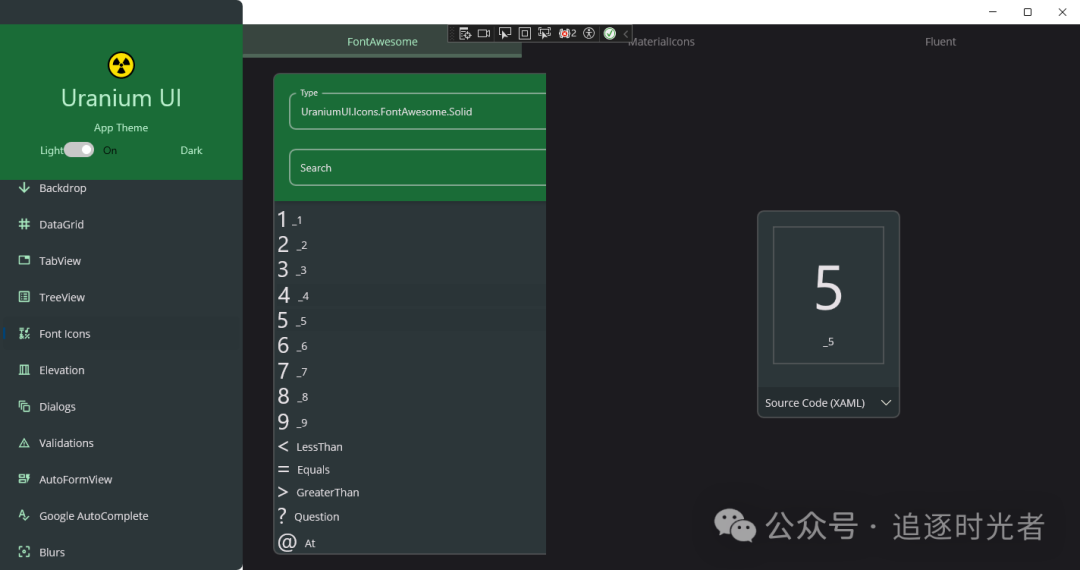Select the Question icon row

click(x=411, y=516)
